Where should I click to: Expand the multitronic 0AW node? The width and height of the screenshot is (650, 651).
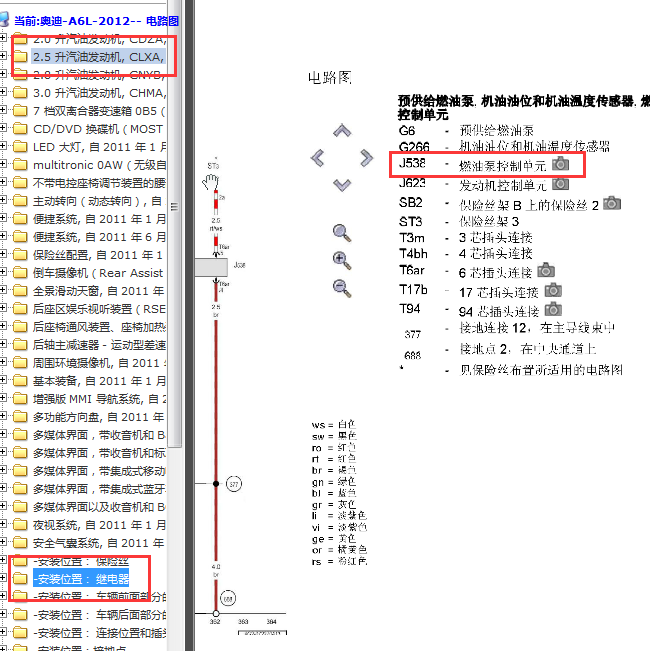tap(2, 164)
